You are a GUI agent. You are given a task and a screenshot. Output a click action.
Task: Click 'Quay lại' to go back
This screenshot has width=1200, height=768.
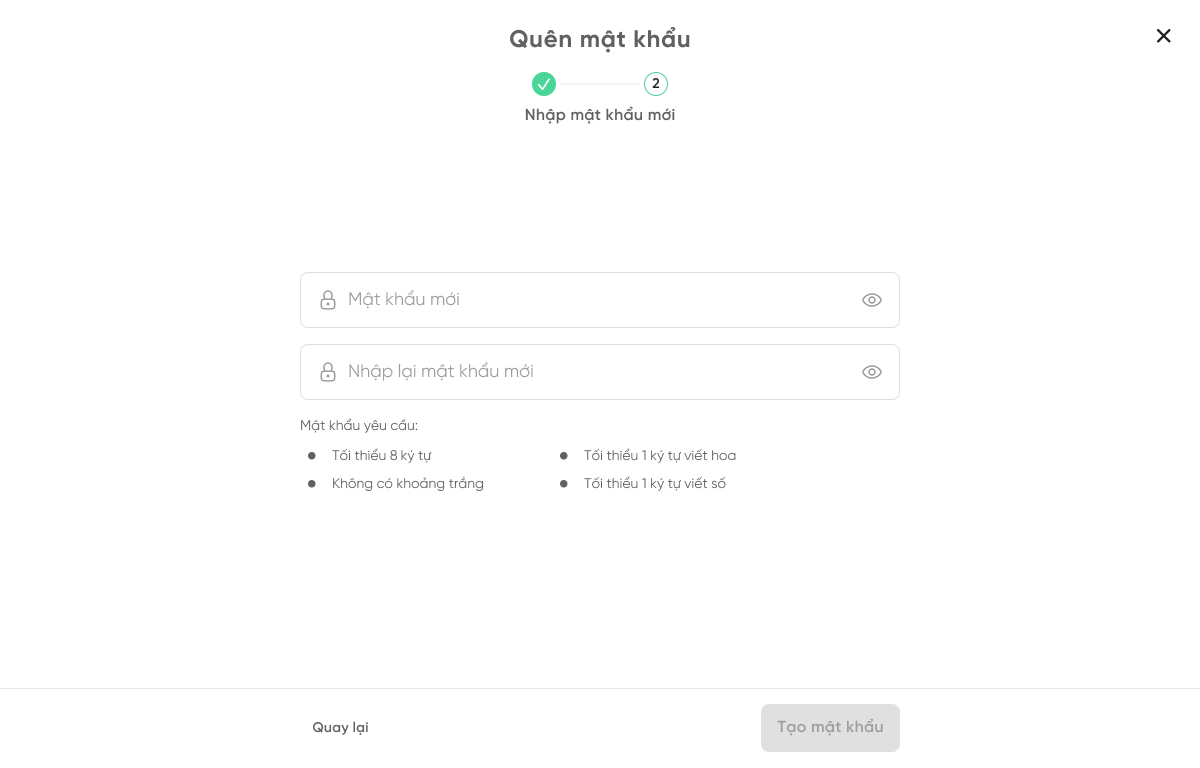click(x=340, y=727)
